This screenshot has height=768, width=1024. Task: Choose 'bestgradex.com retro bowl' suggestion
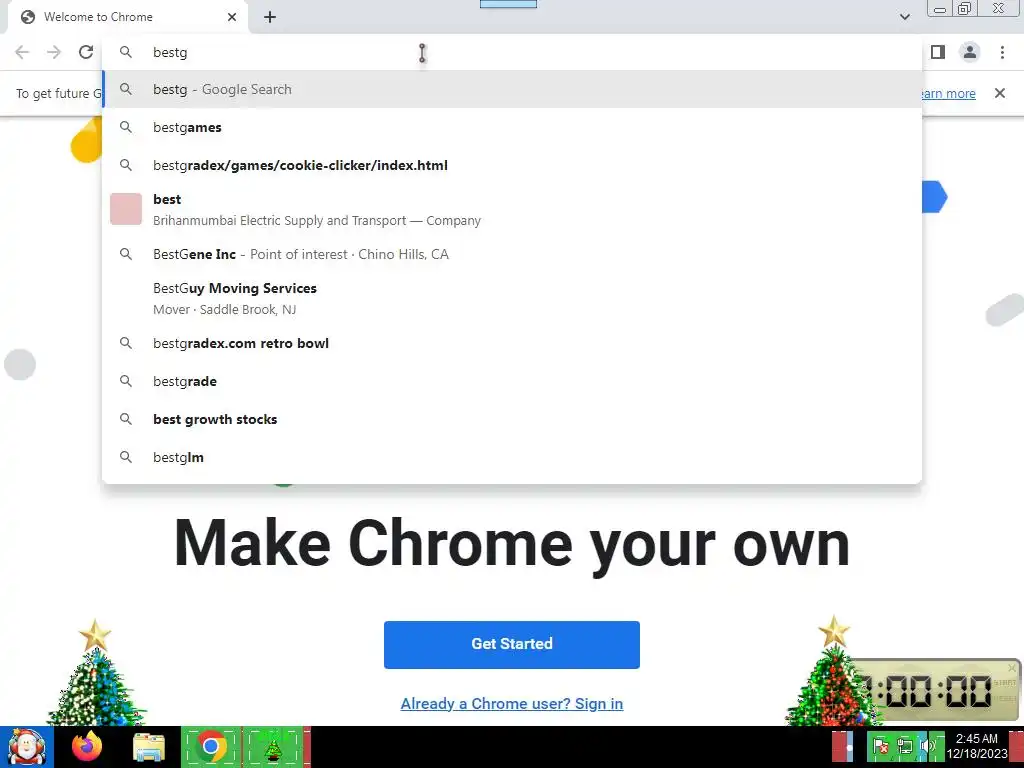[x=512, y=344]
